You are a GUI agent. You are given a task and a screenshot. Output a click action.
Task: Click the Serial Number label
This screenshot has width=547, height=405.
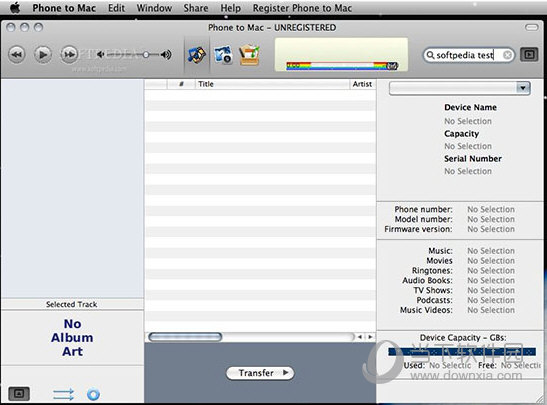coord(473,159)
